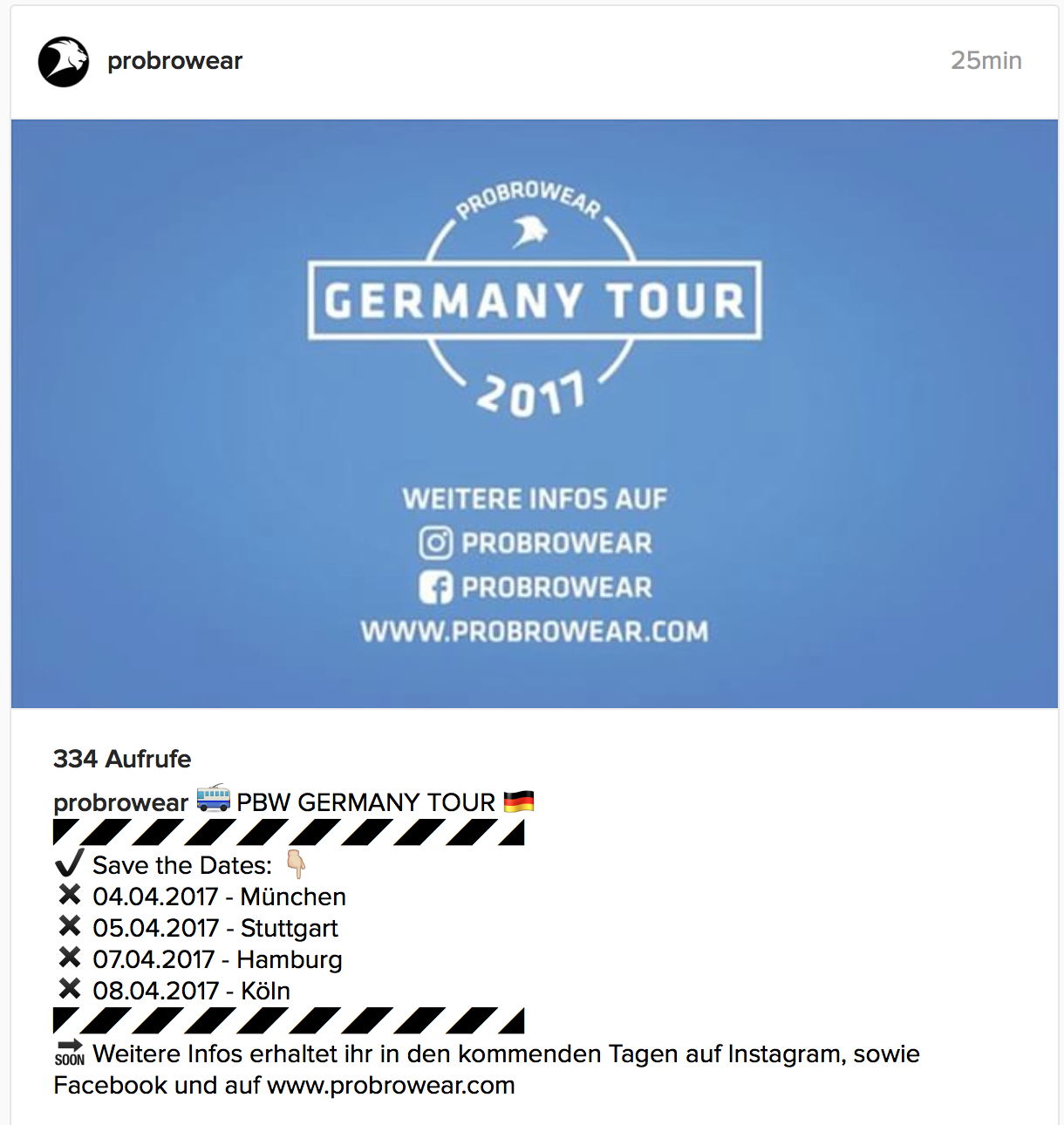The width and height of the screenshot is (1064, 1125).
Task: Click the checkmark beside Save the Dates
Action: tap(69, 863)
